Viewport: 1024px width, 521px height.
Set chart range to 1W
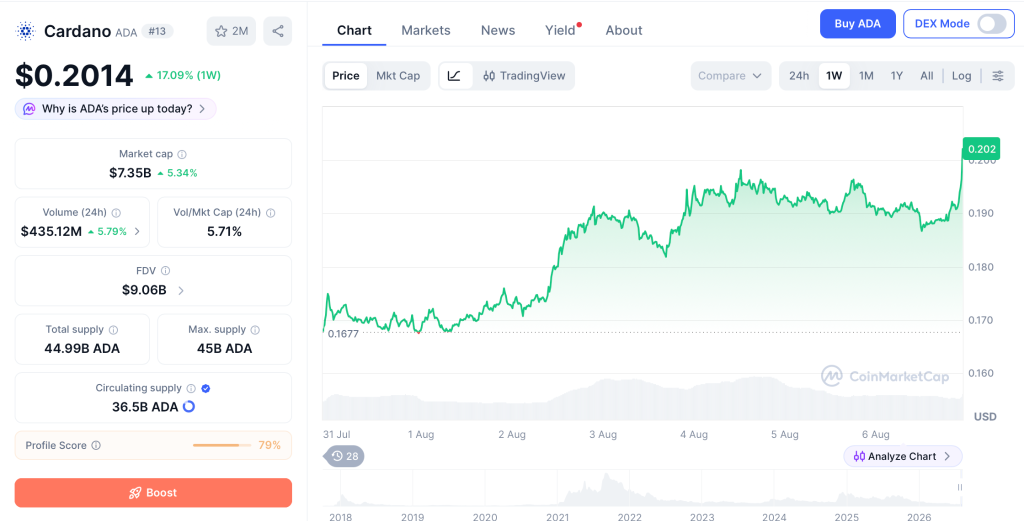coord(834,76)
